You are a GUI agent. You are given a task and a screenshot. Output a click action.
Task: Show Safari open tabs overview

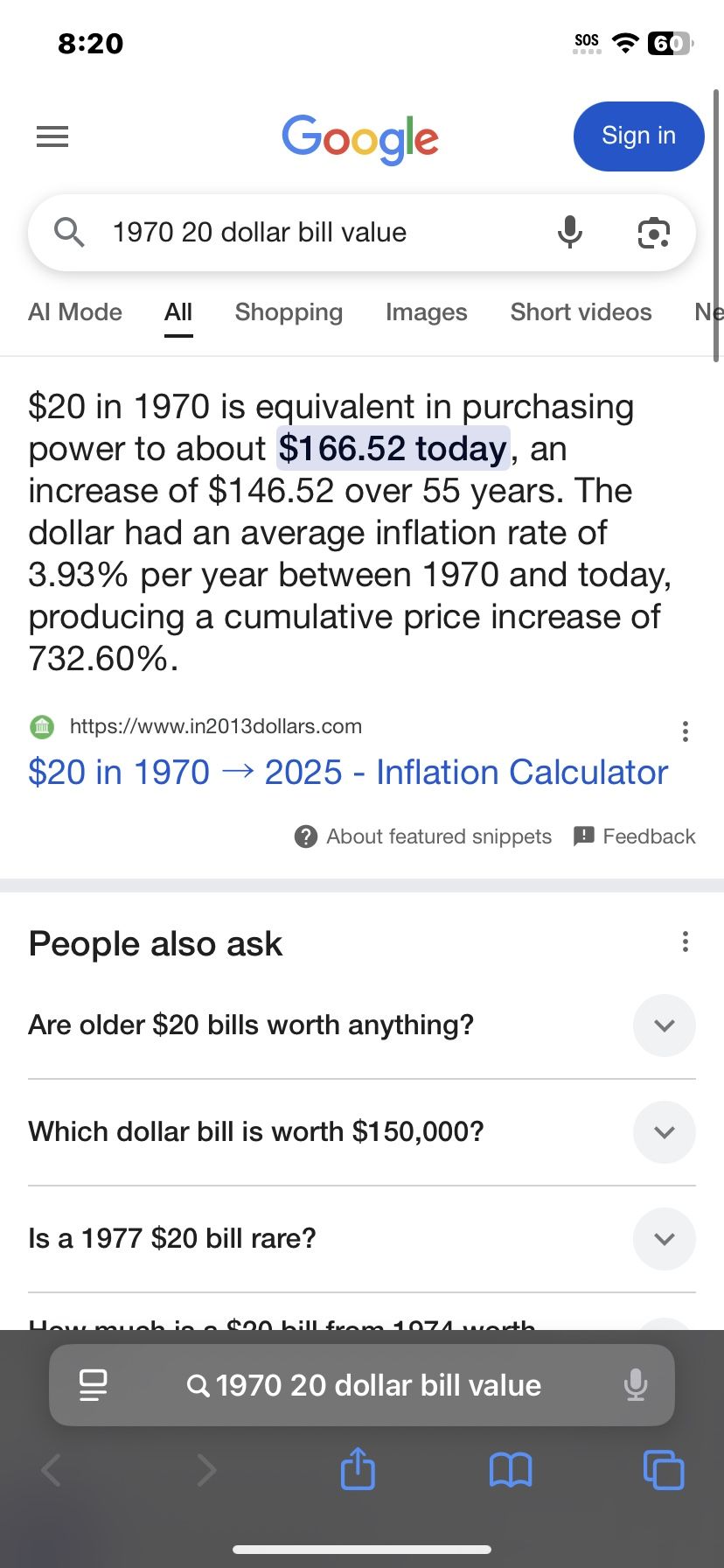(x=664, y=1470)
